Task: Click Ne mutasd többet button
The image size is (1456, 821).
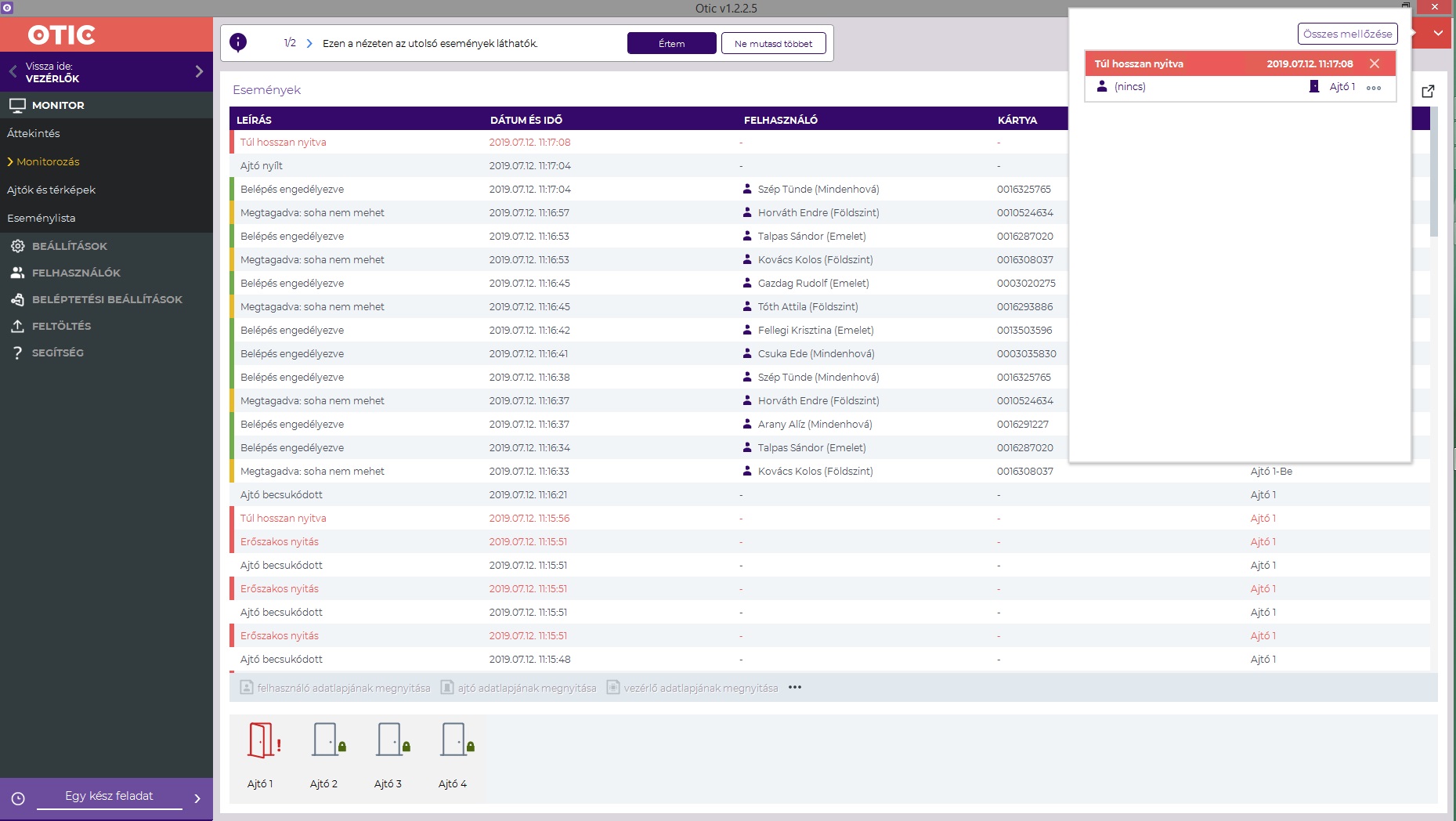Action: click(773, 44)
